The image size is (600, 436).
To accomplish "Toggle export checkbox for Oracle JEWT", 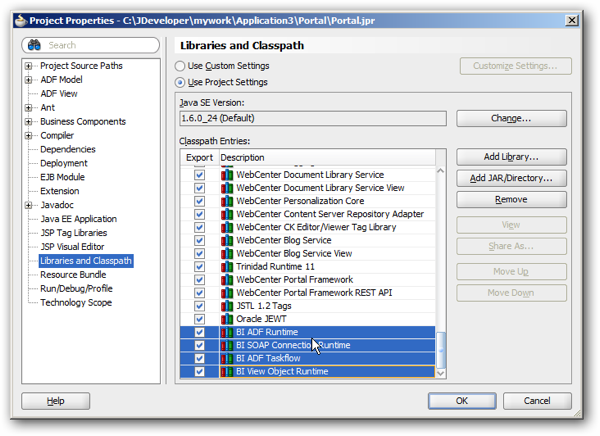I will pos(199,319).
